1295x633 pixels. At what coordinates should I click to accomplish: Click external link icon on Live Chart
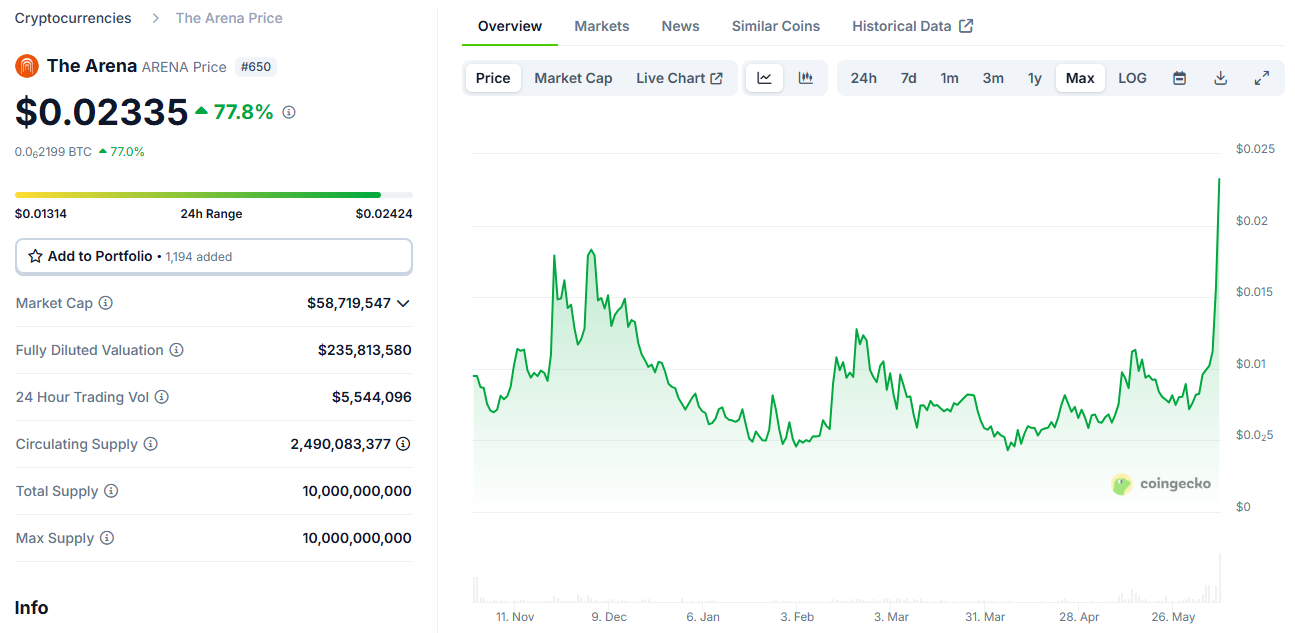[x=716, y=78]
